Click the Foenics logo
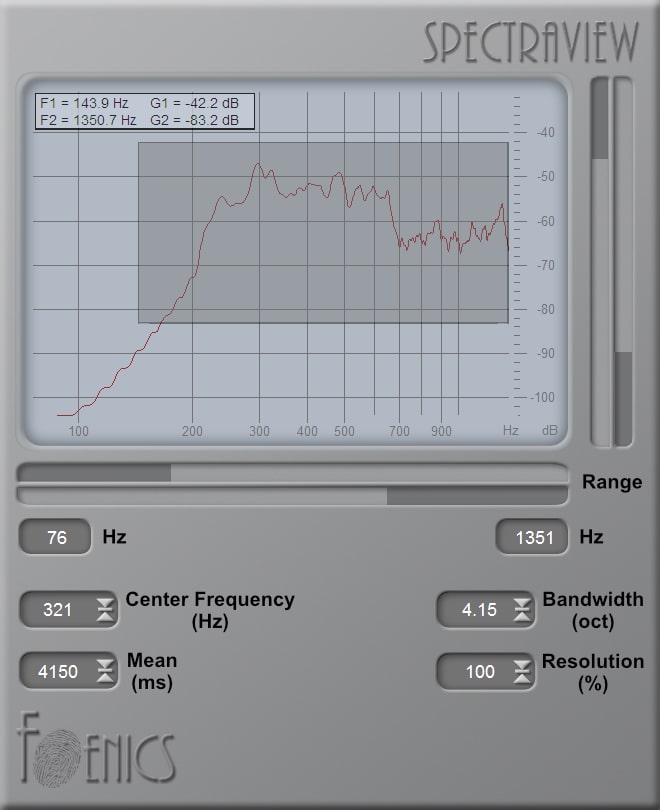The image size is (660, 810). pos(96,749)
